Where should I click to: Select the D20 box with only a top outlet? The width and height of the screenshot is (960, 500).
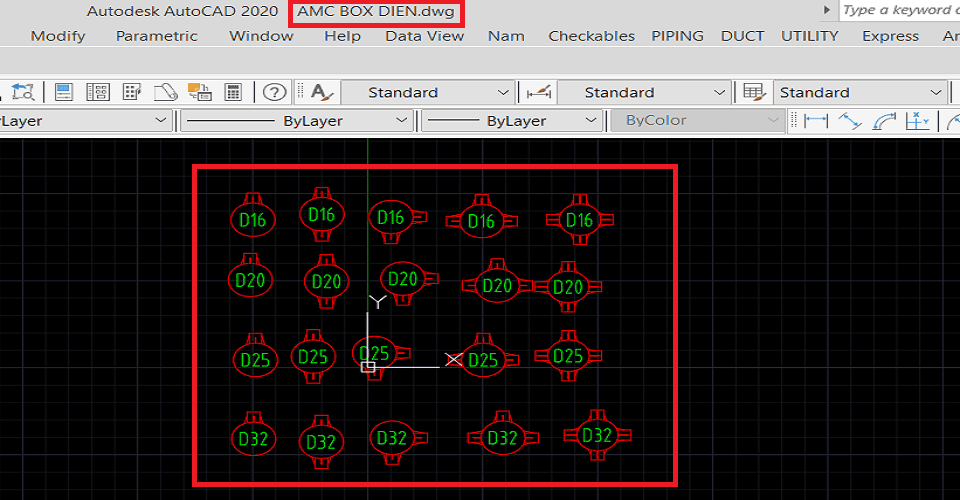[x=250, y=275]
